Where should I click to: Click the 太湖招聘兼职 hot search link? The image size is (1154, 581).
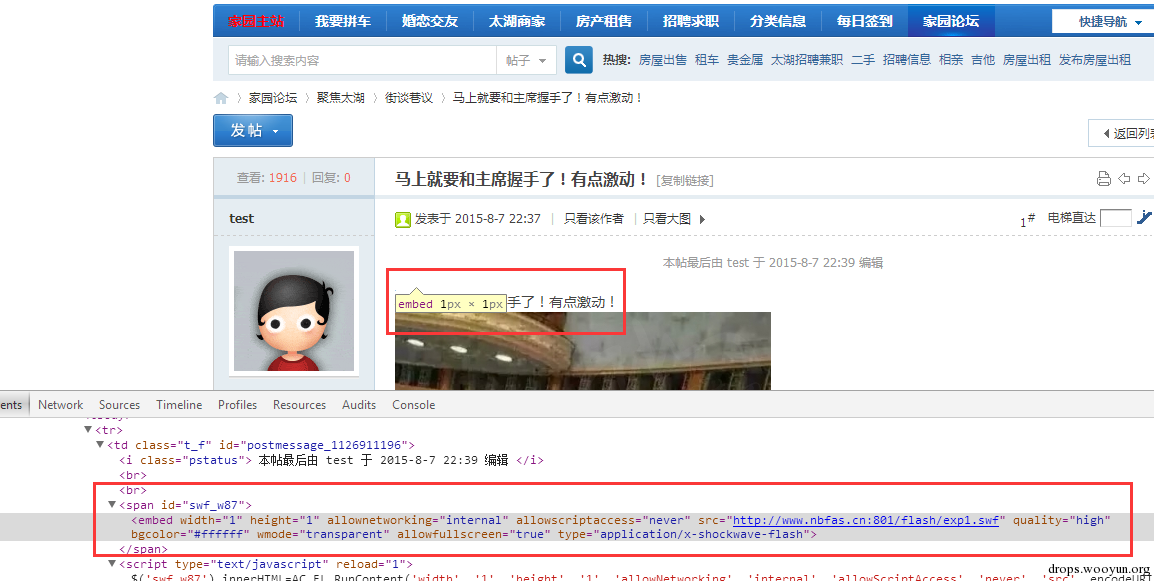click(x=807, y=60)
